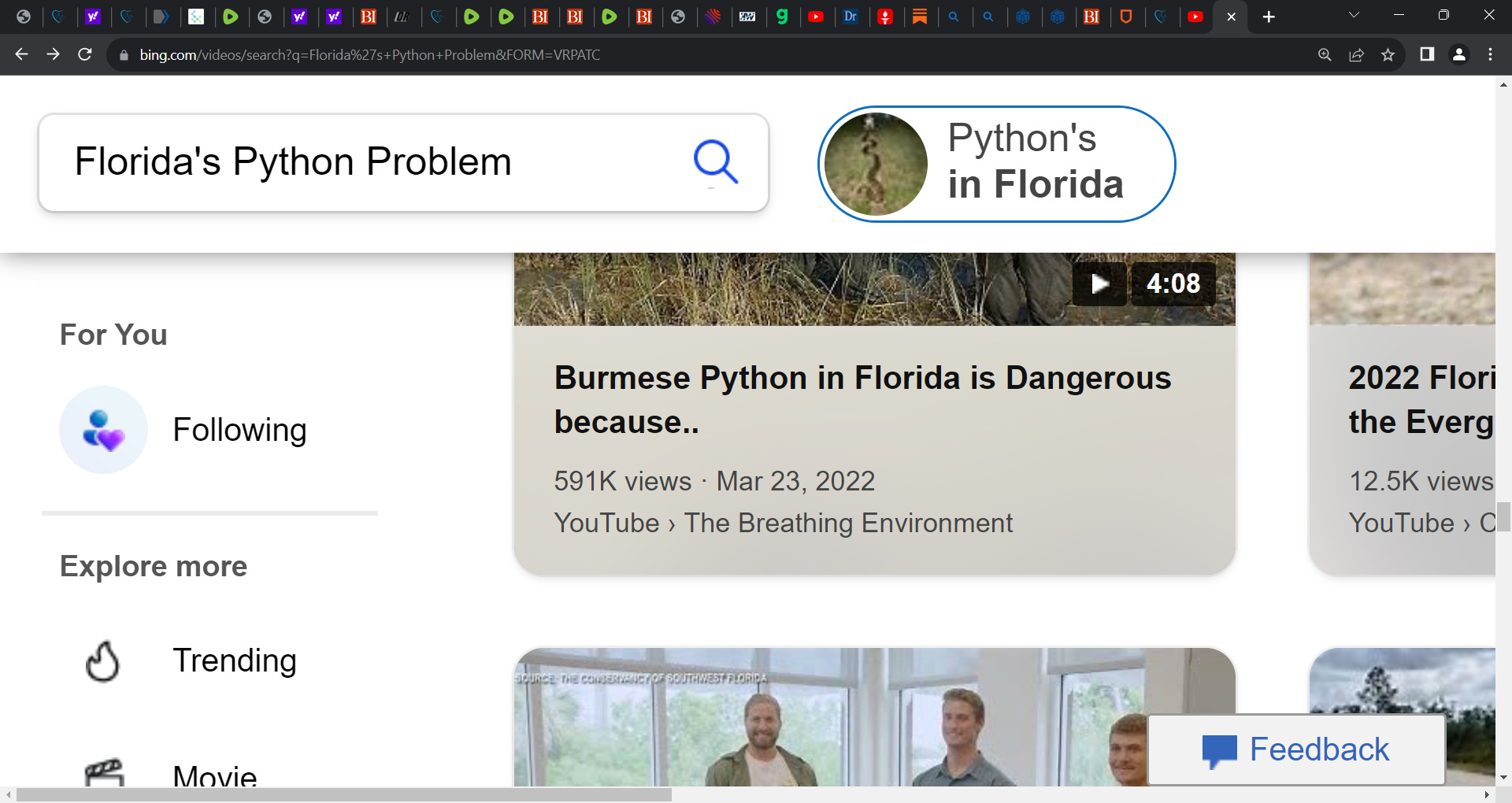The width and height of the screenshot is (1512, 803).
Task: Click the scroll-up arrow of vertical scrollbar
Action: tap(1503, 84)
